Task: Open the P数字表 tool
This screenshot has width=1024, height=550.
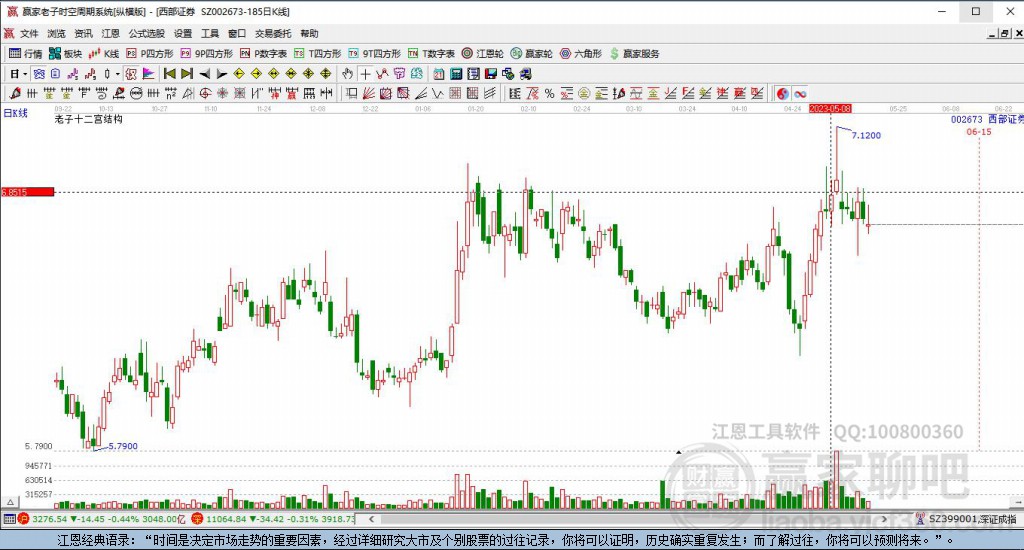Action: click(263, 54)
